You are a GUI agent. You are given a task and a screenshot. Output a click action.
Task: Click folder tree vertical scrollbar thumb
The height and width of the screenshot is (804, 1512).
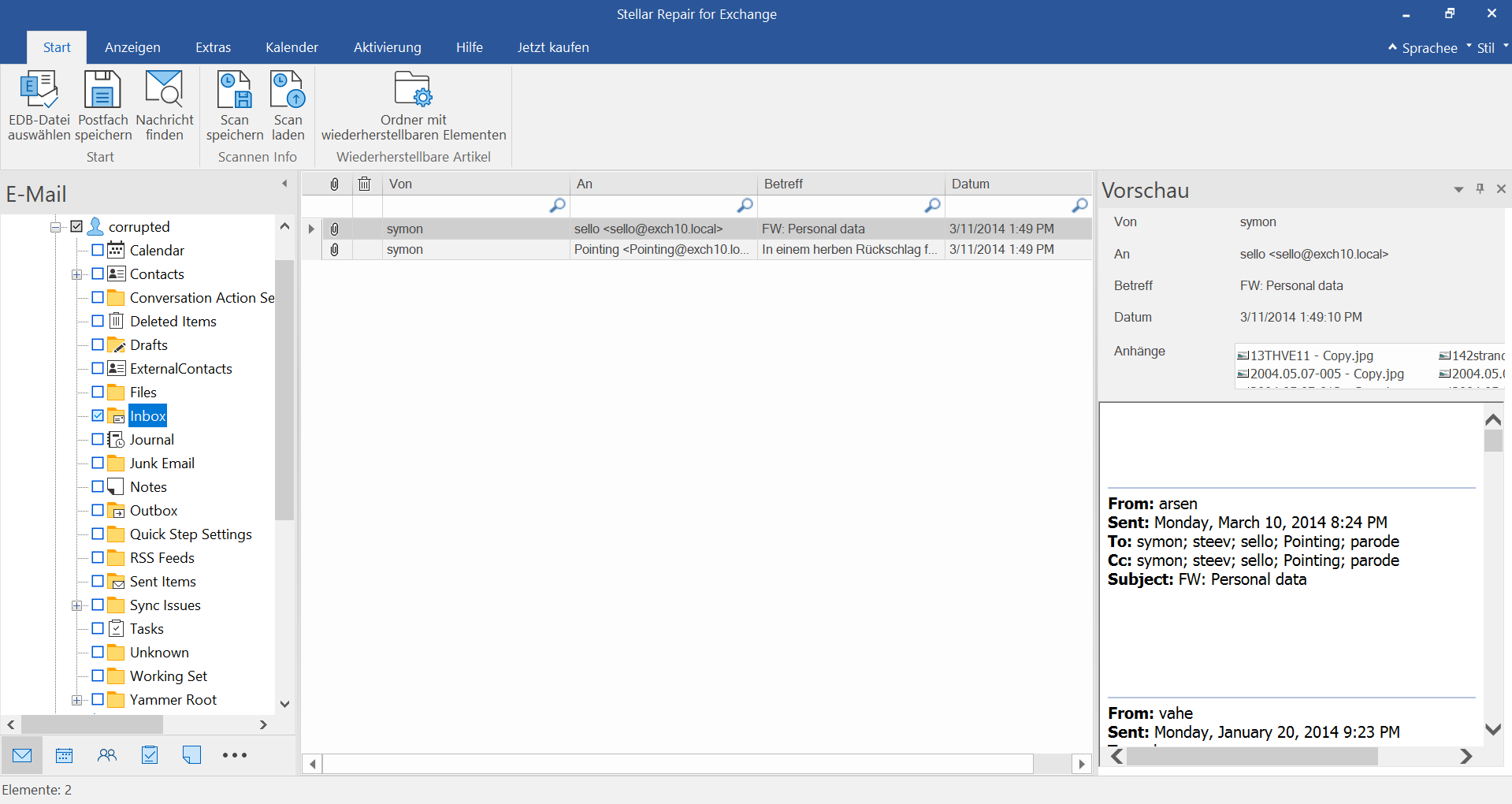[x=284, y=390]
